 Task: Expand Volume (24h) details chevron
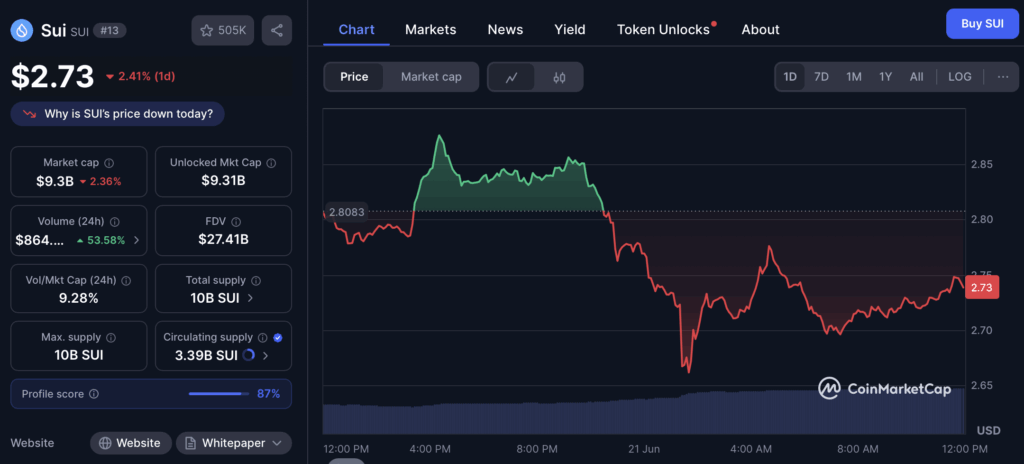(x=136, y=240)
